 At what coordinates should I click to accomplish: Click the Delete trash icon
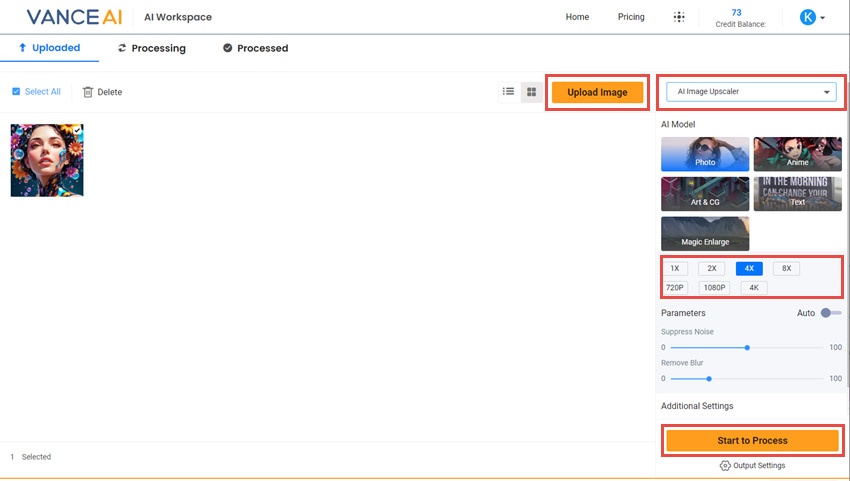click(88, 92)
